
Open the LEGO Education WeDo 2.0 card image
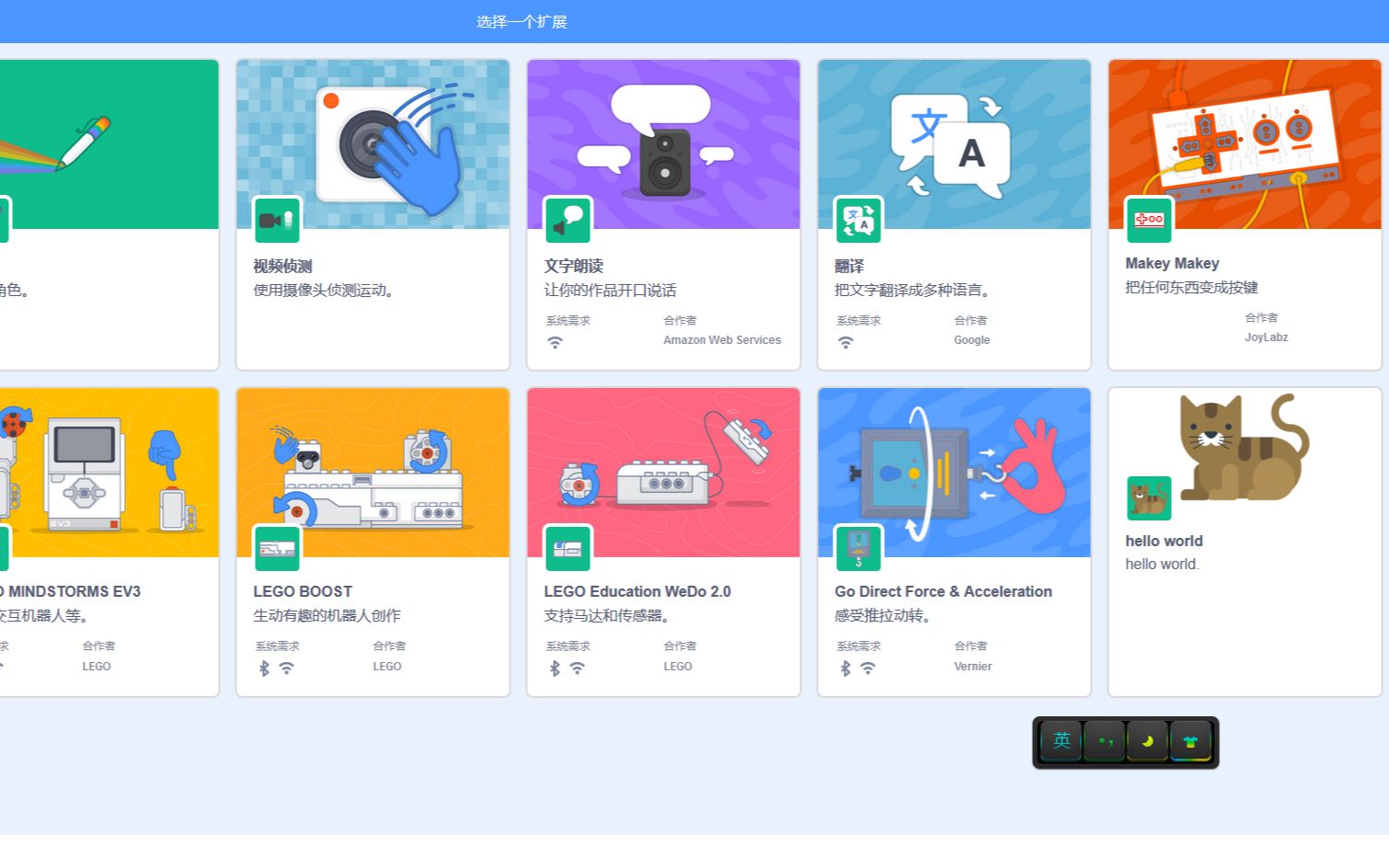(663, 473)
